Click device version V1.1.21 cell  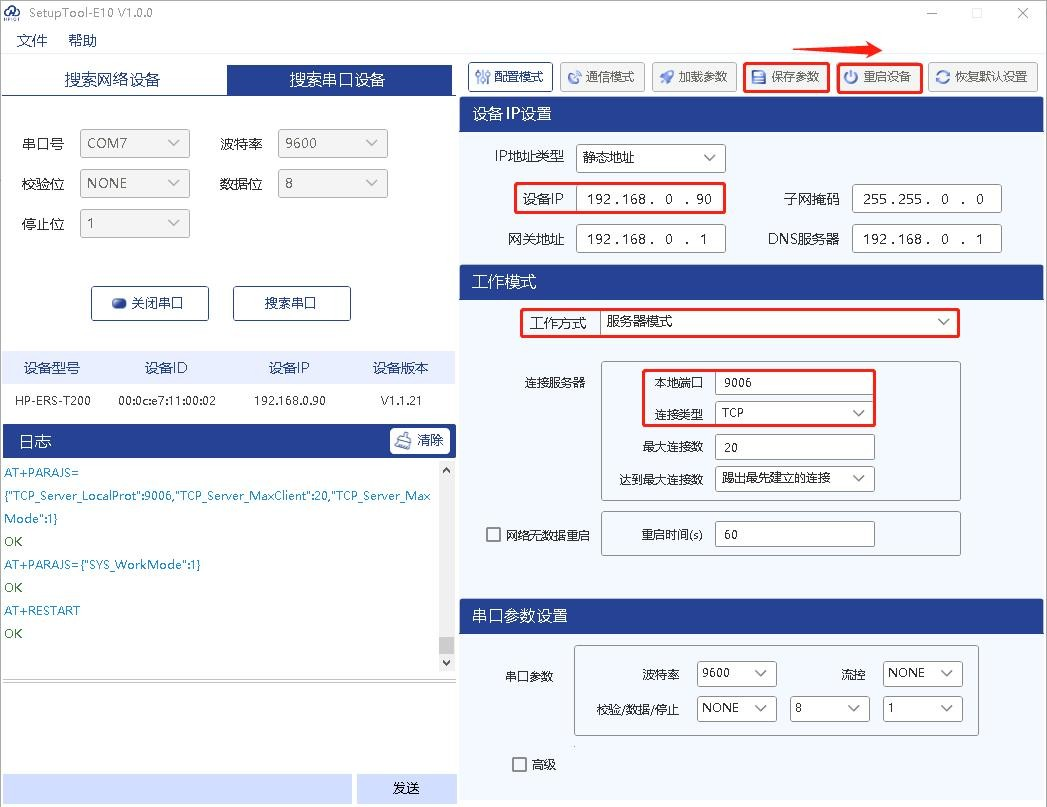coord(401,400)
